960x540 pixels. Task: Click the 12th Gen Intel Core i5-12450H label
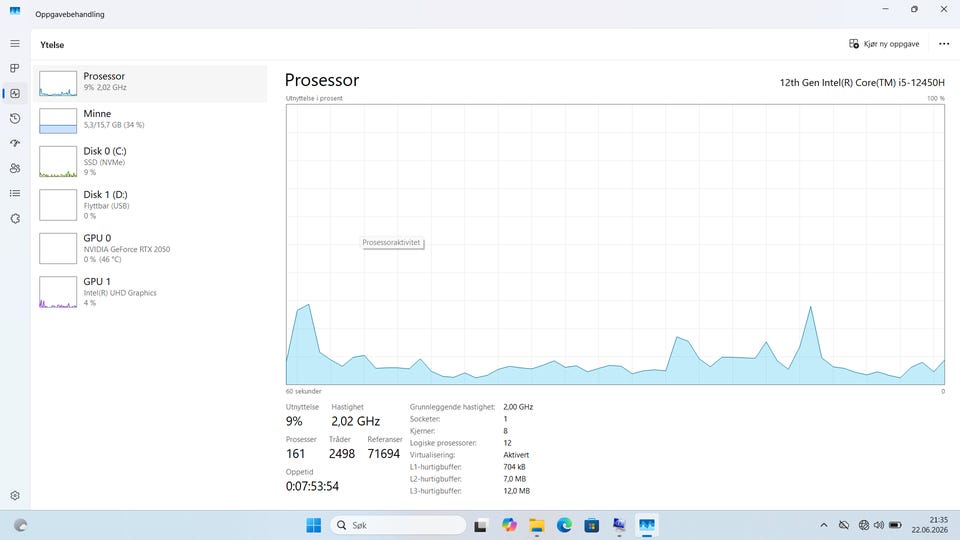click(862, 83)
